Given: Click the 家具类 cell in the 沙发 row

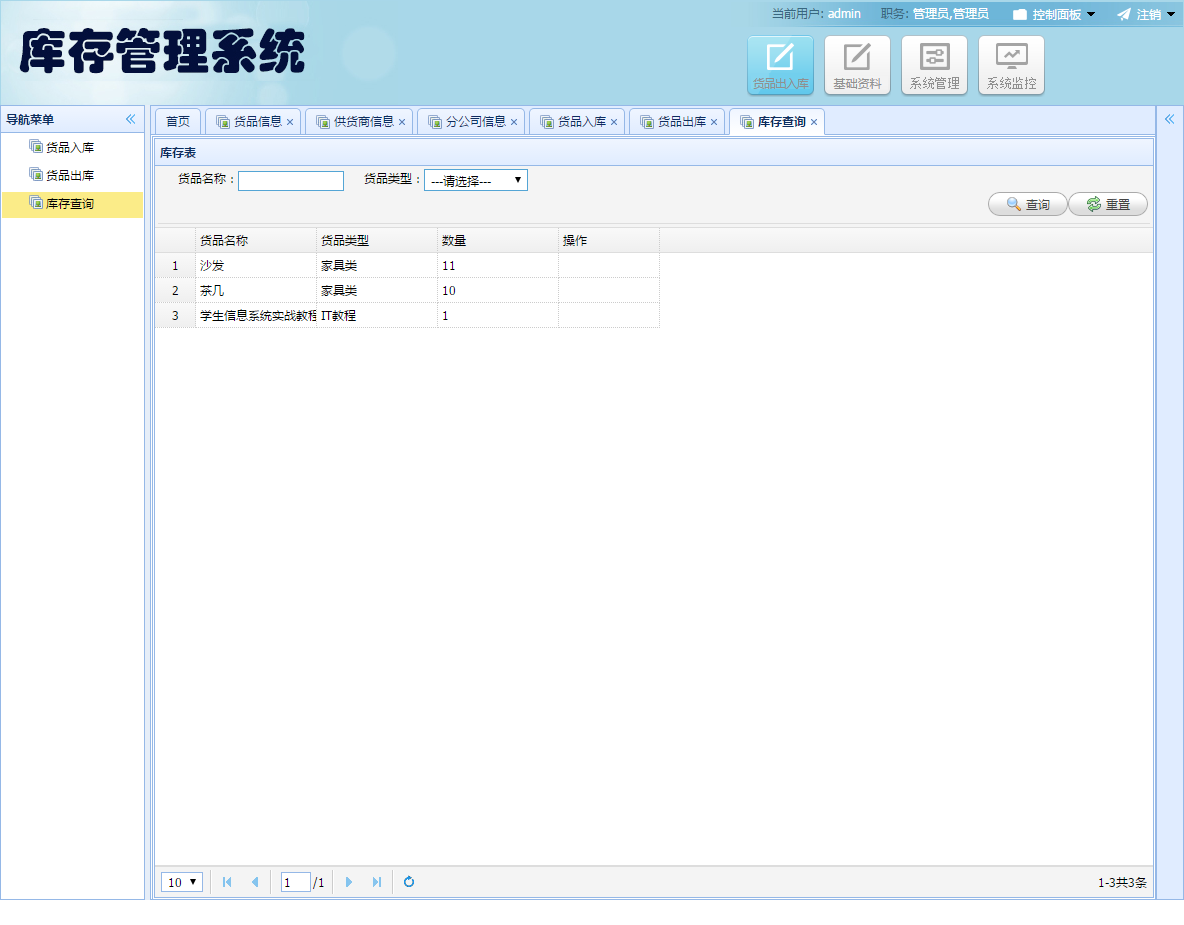Looking at the screenshot, I should tap(377, 266).
